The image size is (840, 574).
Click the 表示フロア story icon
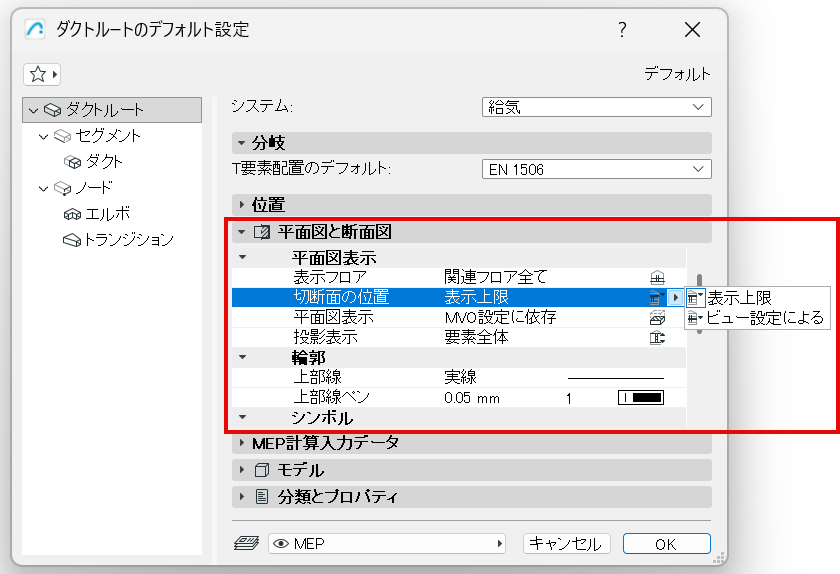coord(657,278)
